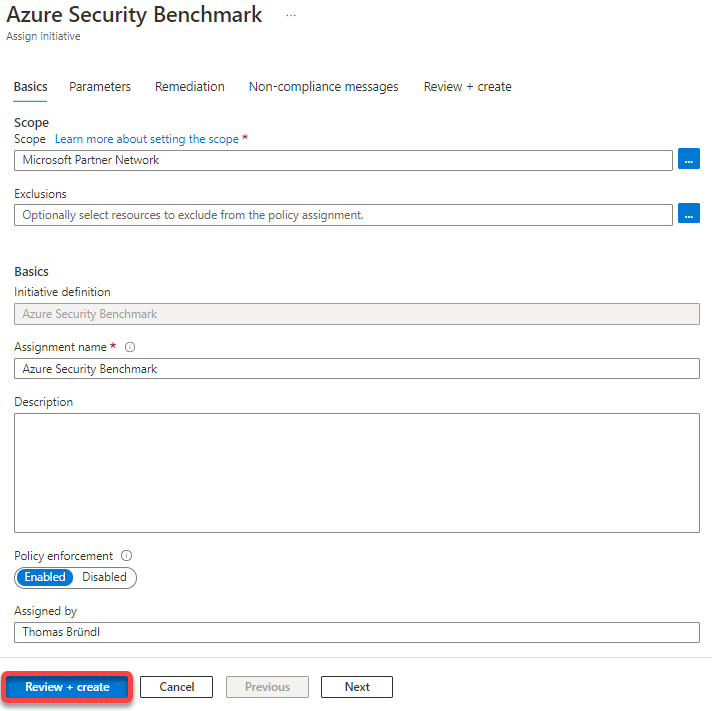
Task: Cancel the initiative assignment
Action: click(177, 687)
